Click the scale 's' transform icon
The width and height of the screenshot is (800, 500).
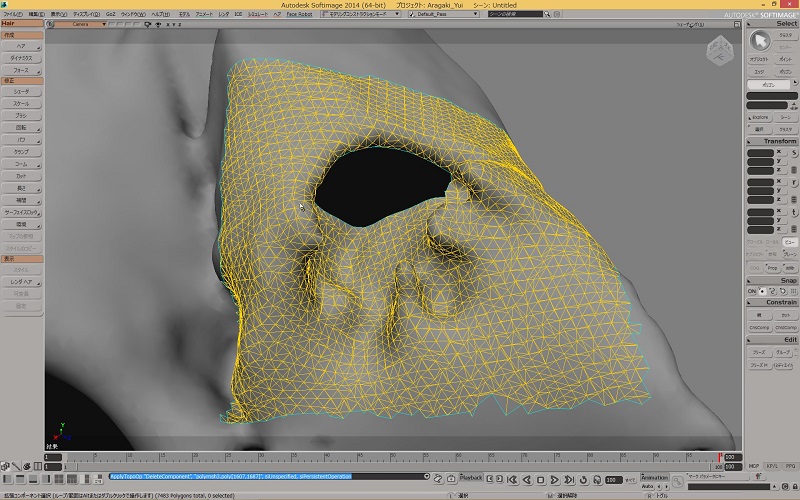[x=794, y=153]
